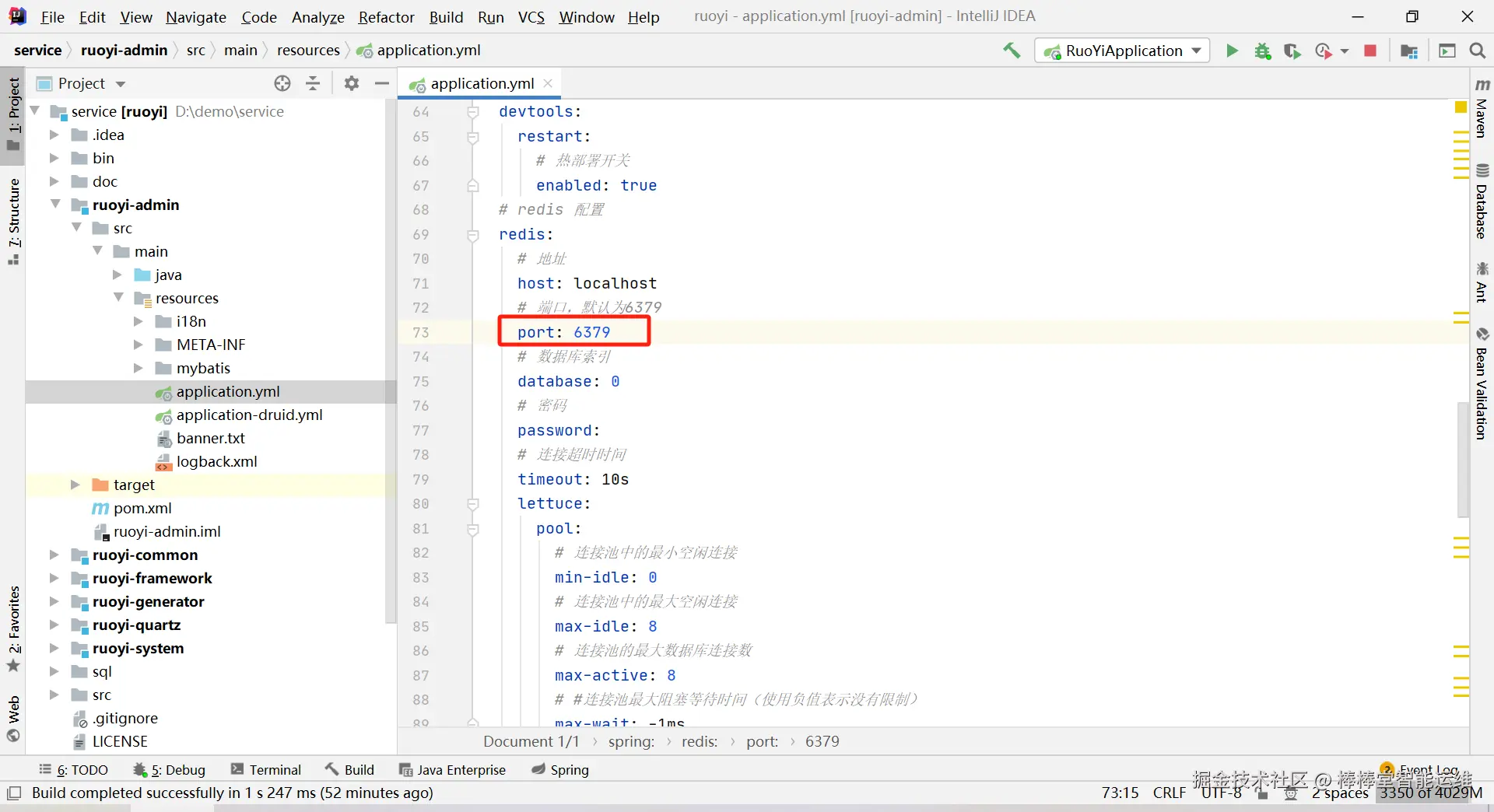The width and height of the screenshot is (1494, 812).
Task: Open the Structure tool window
Action: click(x=13, y=222)
